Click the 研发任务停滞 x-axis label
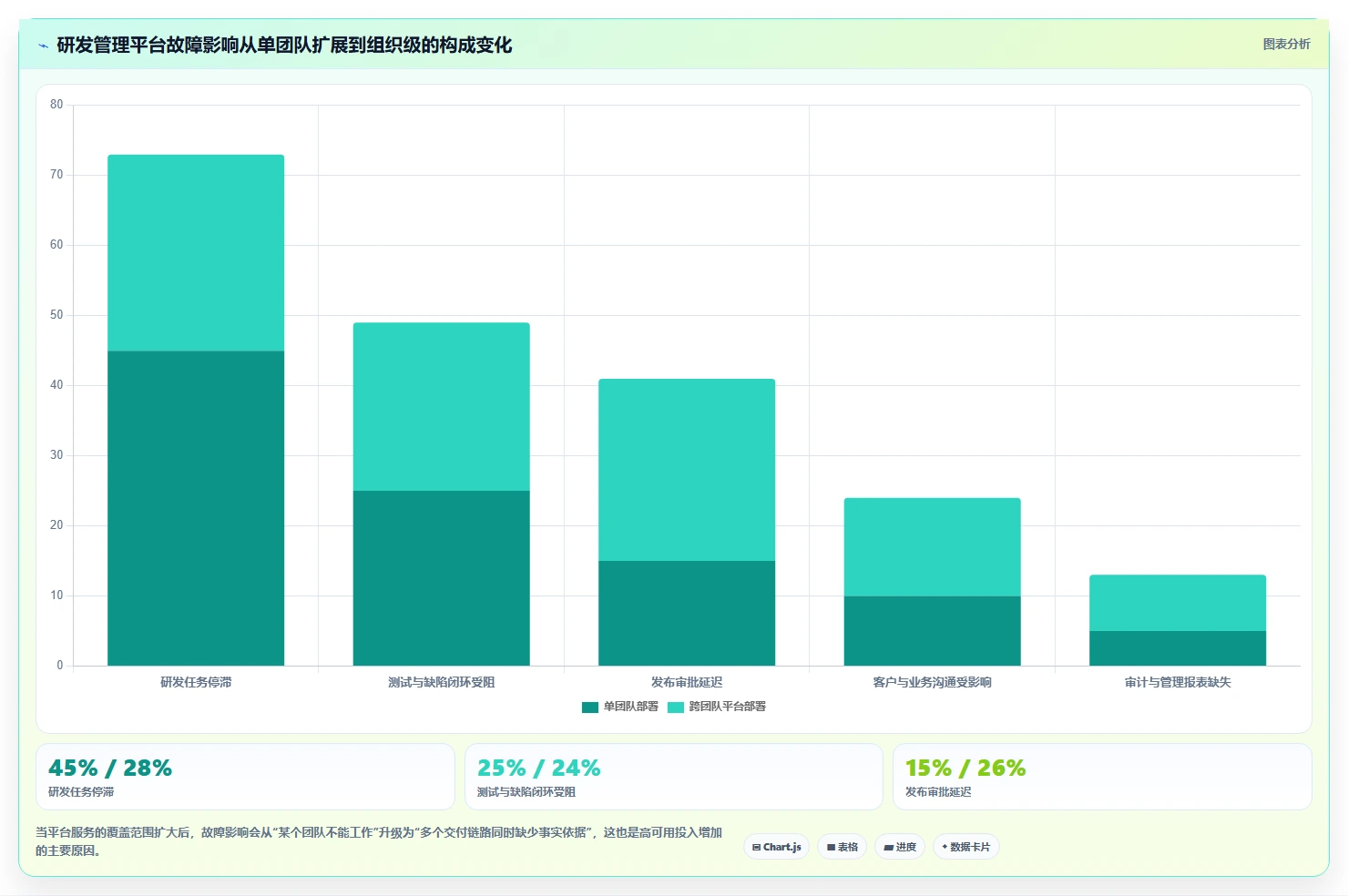This screenshot has height=896, width=1348. click(x=196, y=682)
